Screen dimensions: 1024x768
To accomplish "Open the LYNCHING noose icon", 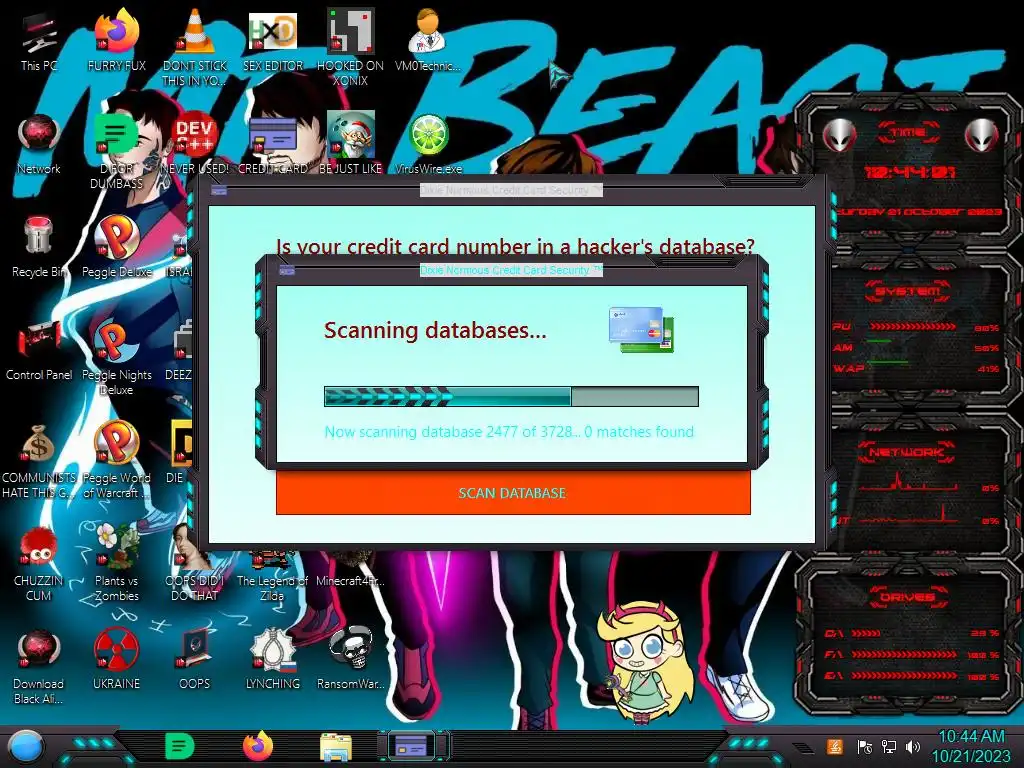I will coord(273,660).
